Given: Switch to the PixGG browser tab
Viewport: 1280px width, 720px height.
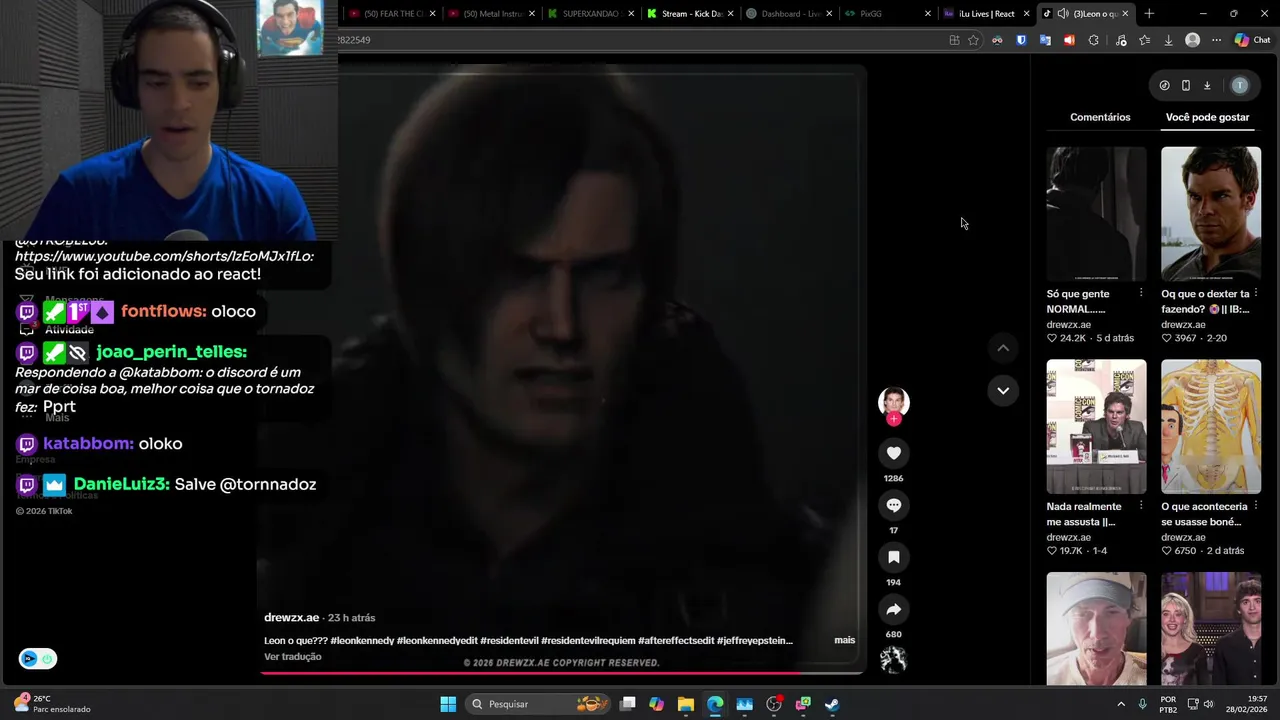Looking at the screenshot, I should (887, 14).
